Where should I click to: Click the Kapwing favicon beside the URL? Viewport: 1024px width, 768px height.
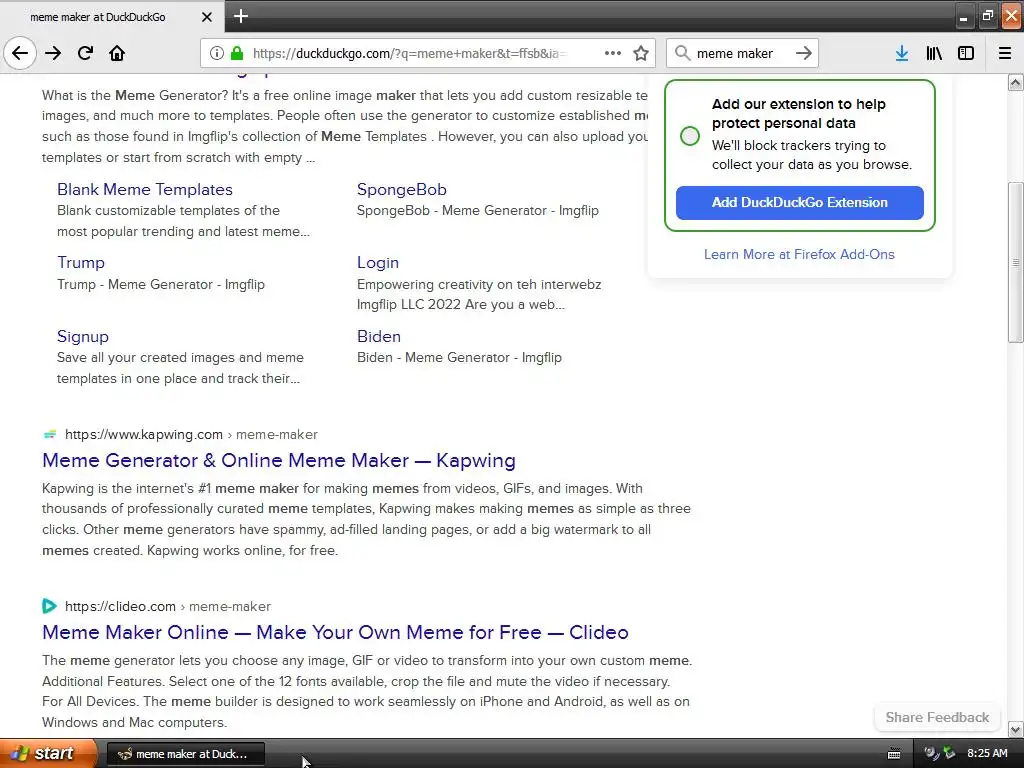click(x=50, y=434)
